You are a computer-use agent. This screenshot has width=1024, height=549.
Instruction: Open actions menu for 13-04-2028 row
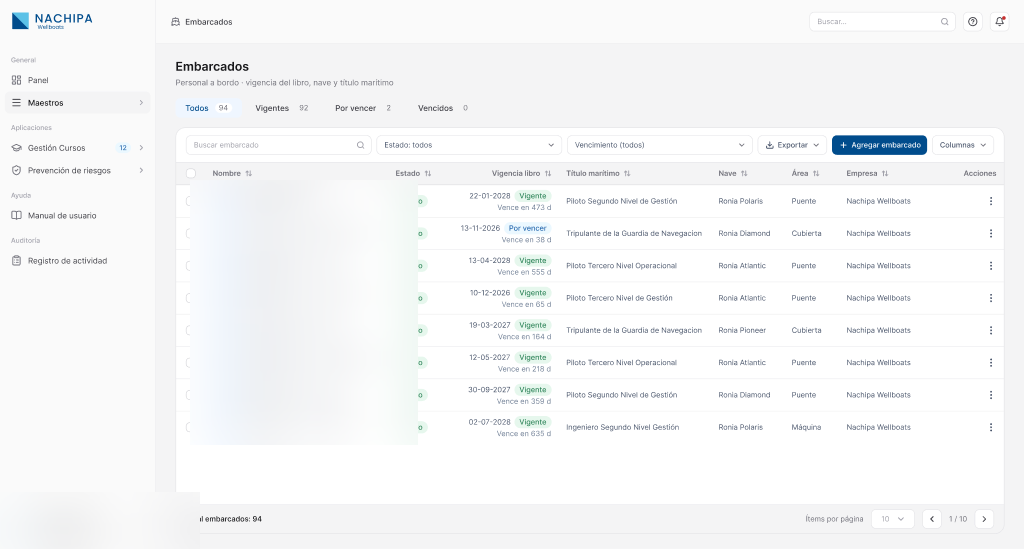point(991,266)
